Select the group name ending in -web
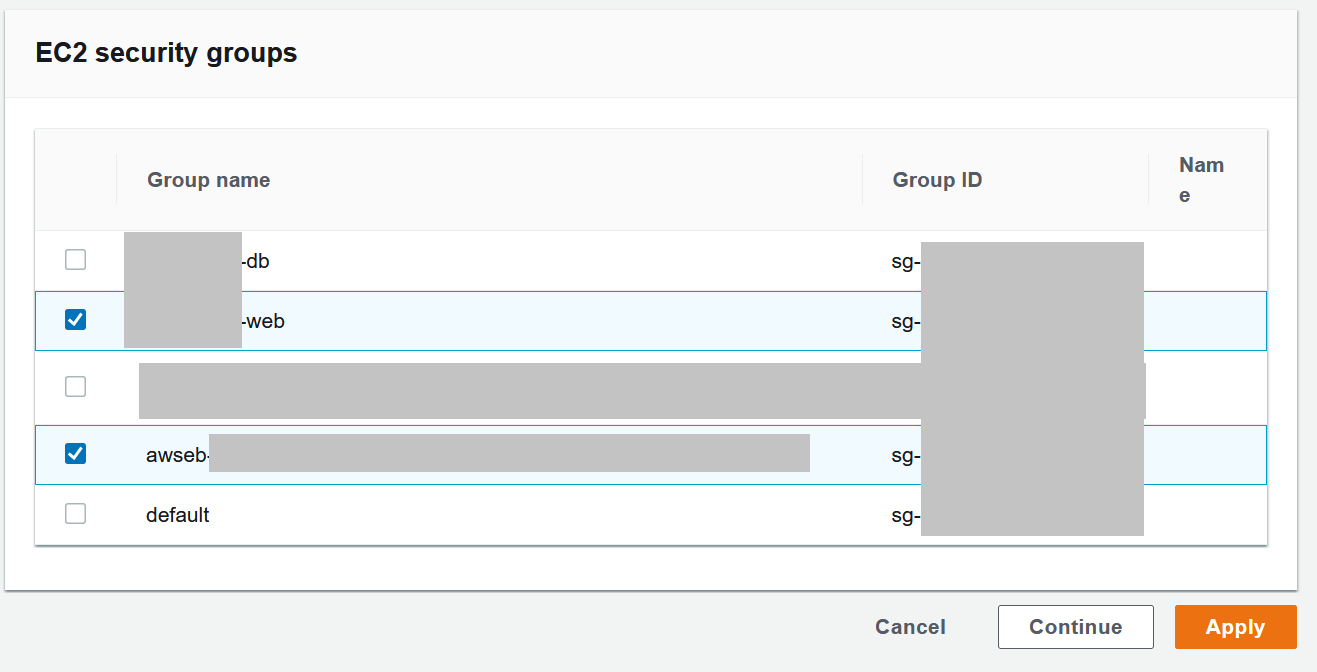 (x=204, y=321)
